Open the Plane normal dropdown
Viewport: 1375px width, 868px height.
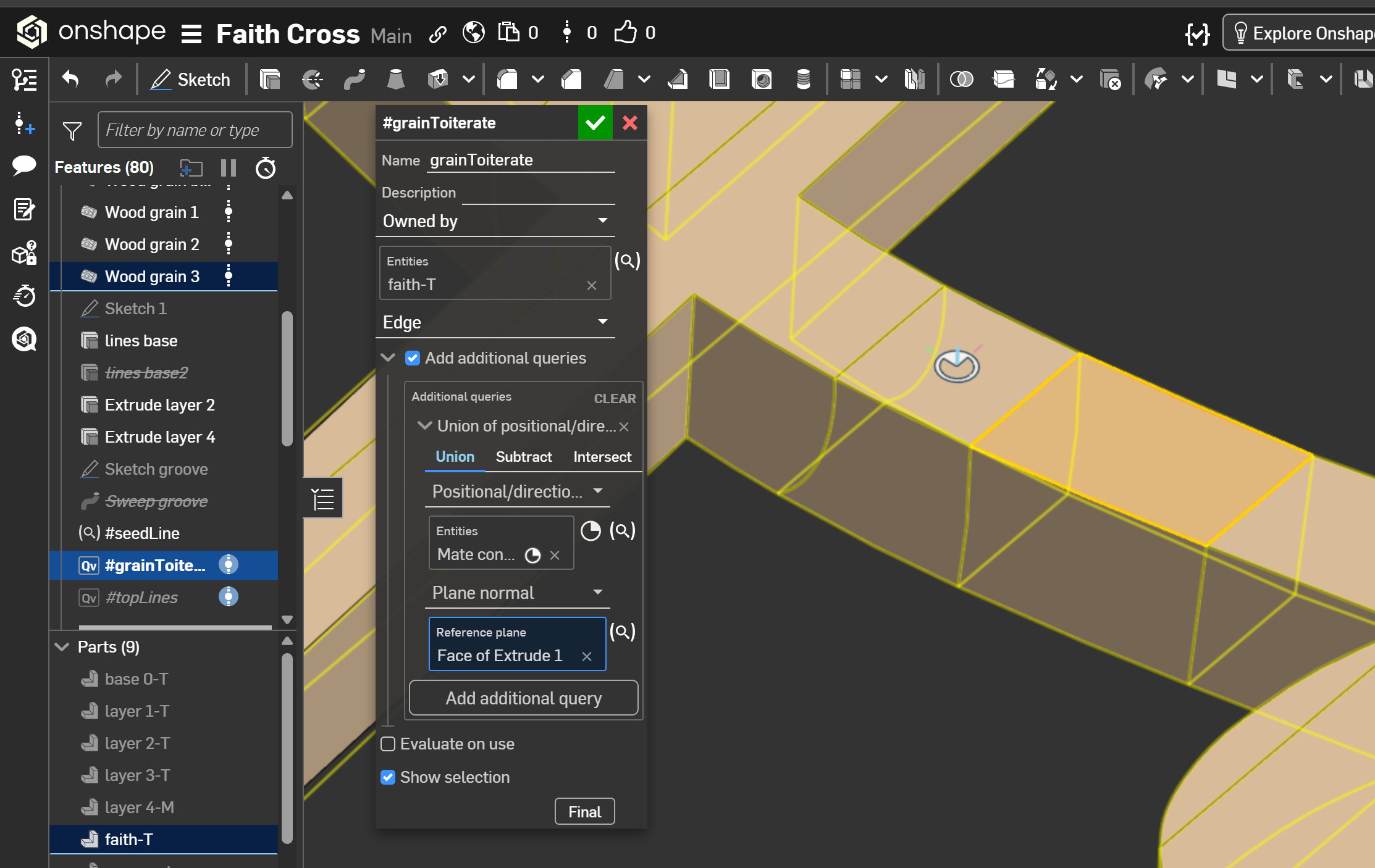[x=517, y=593]
